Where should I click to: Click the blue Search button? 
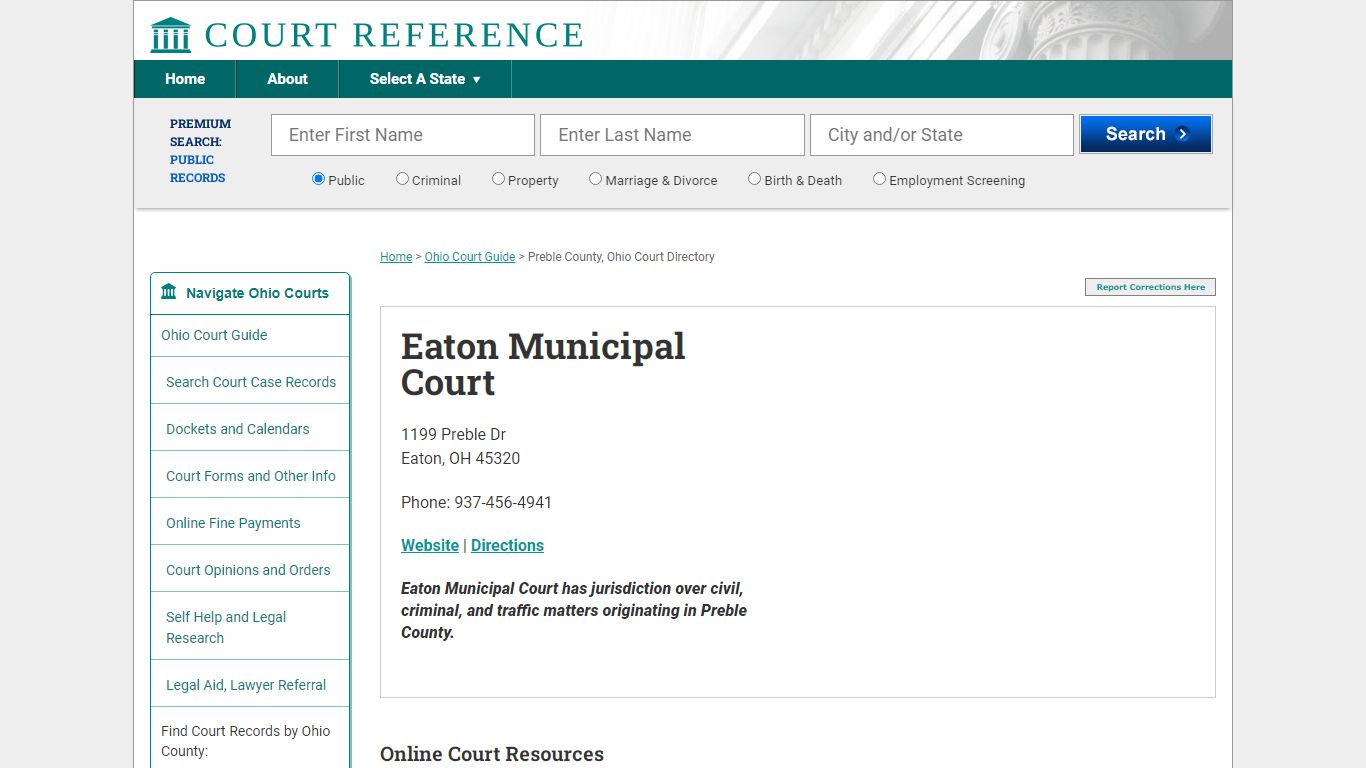click(x=1146, y=134)
